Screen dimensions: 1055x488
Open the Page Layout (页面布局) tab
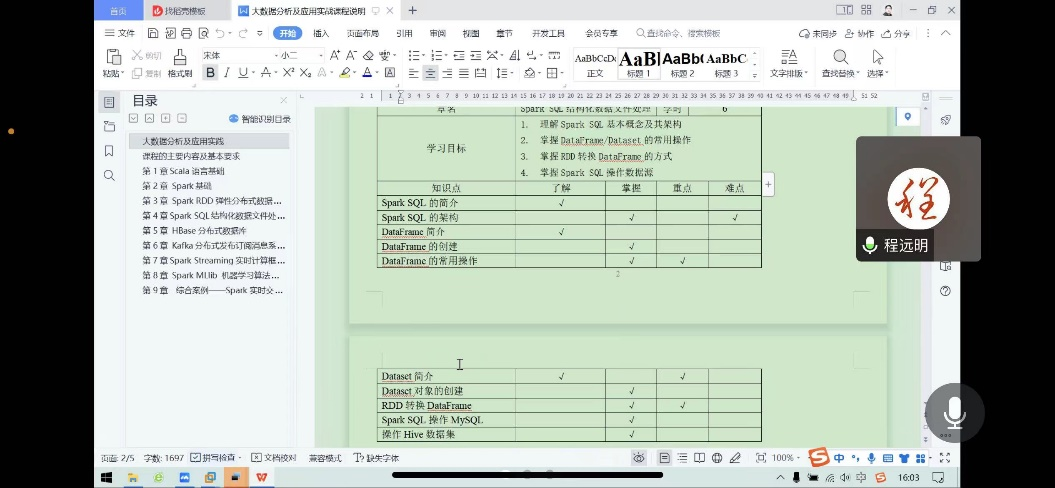[x=362, y=33]
